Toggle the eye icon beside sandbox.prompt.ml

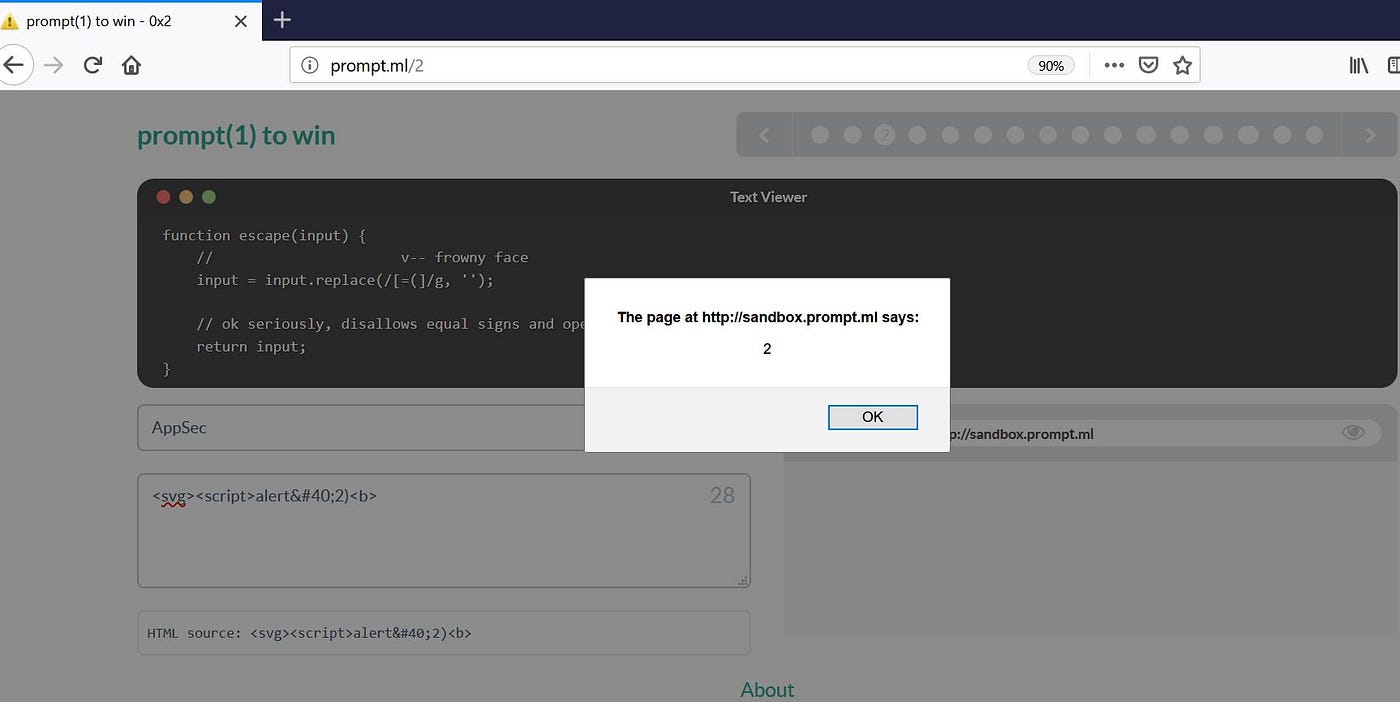1353,432
